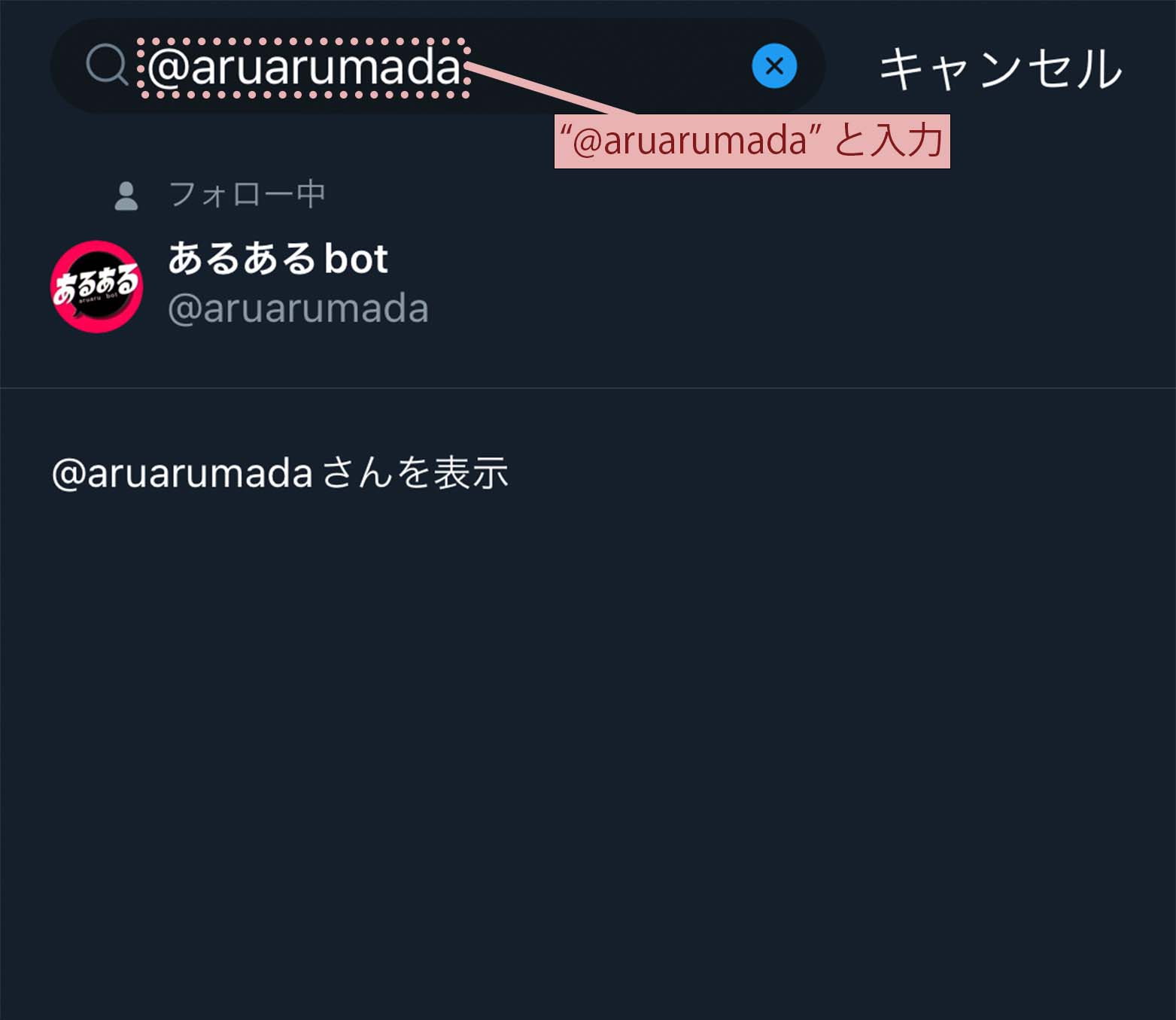This screenshot has height=1020, width=1176.
Task: Click the empty dark area below さんを表示
Action: pyautogui.click(x=588, y=752)
